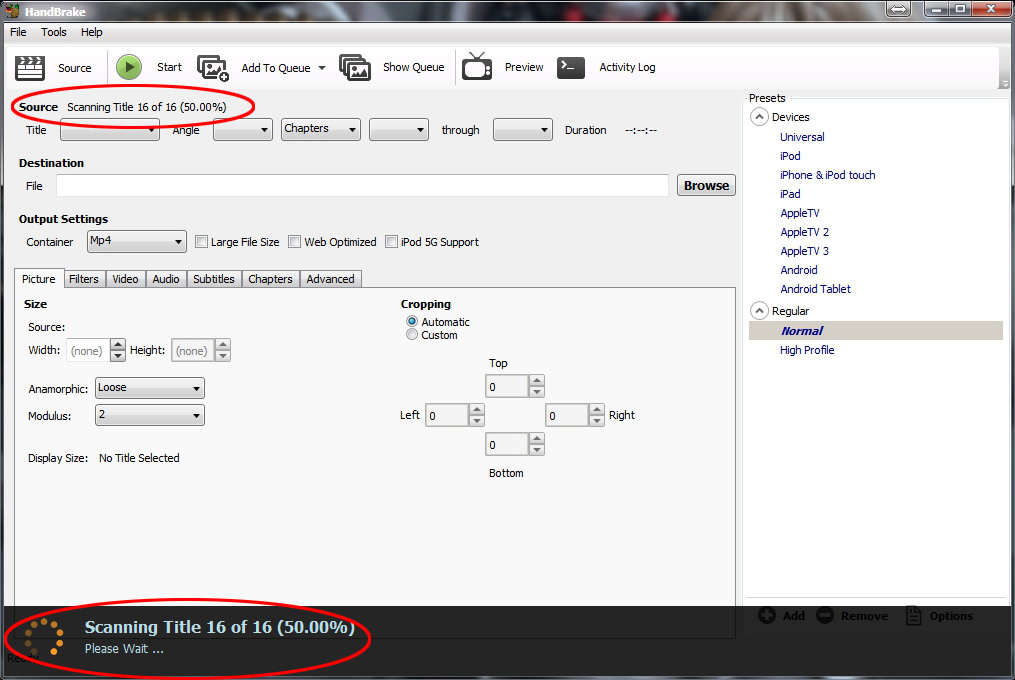The width and height of the screenshot is (1015, 680).
Task: Open the start chapter dropdown before through
Action: point(399,130)
